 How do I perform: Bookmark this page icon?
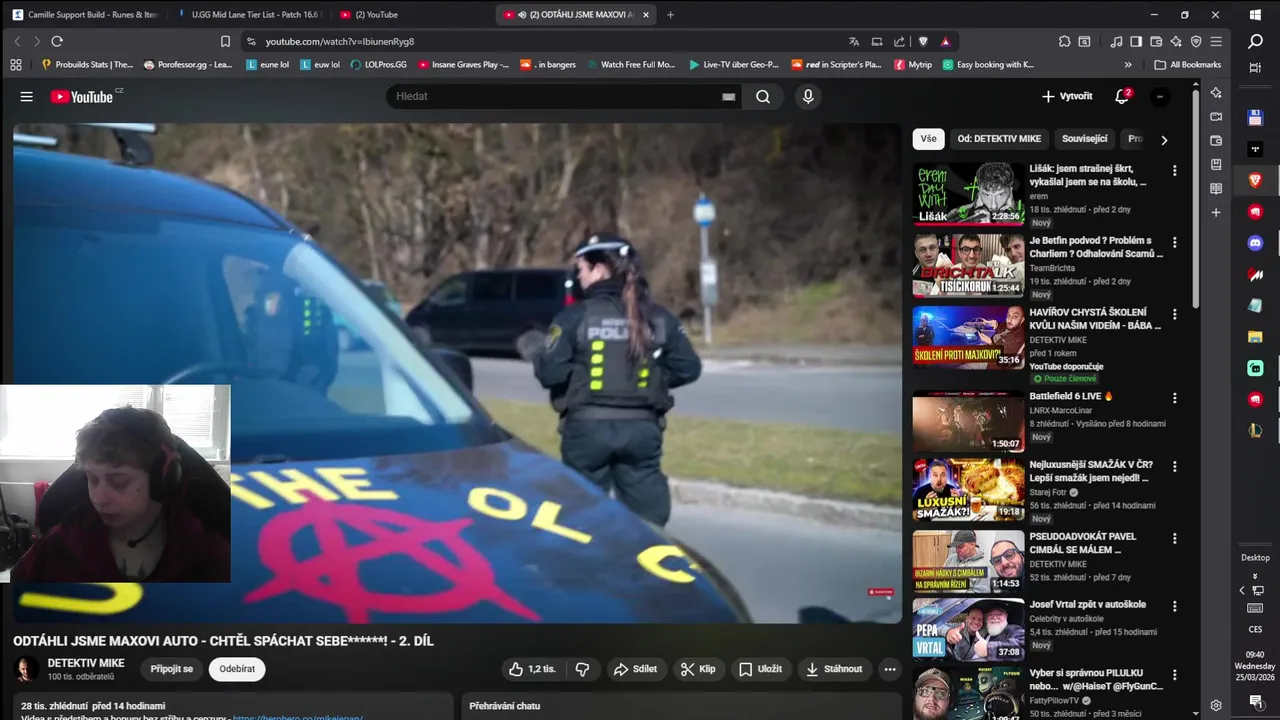[x=225, y=41]
